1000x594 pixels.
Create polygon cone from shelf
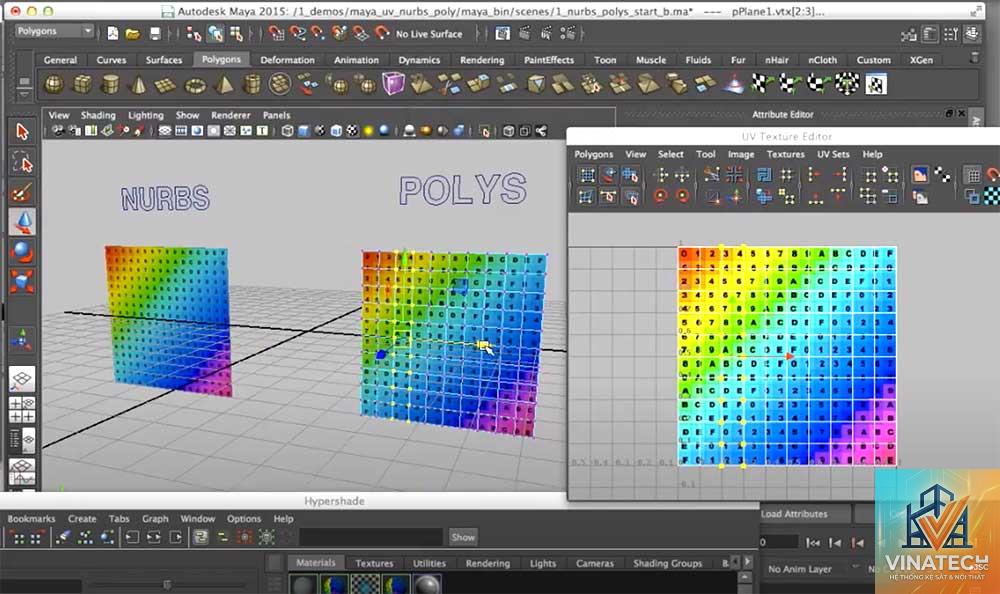click(x=138, y=84)
